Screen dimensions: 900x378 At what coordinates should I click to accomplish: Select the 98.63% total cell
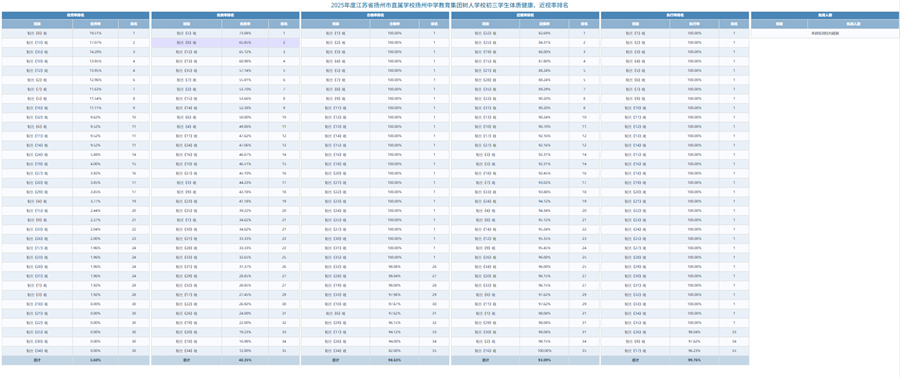(395, 360)
